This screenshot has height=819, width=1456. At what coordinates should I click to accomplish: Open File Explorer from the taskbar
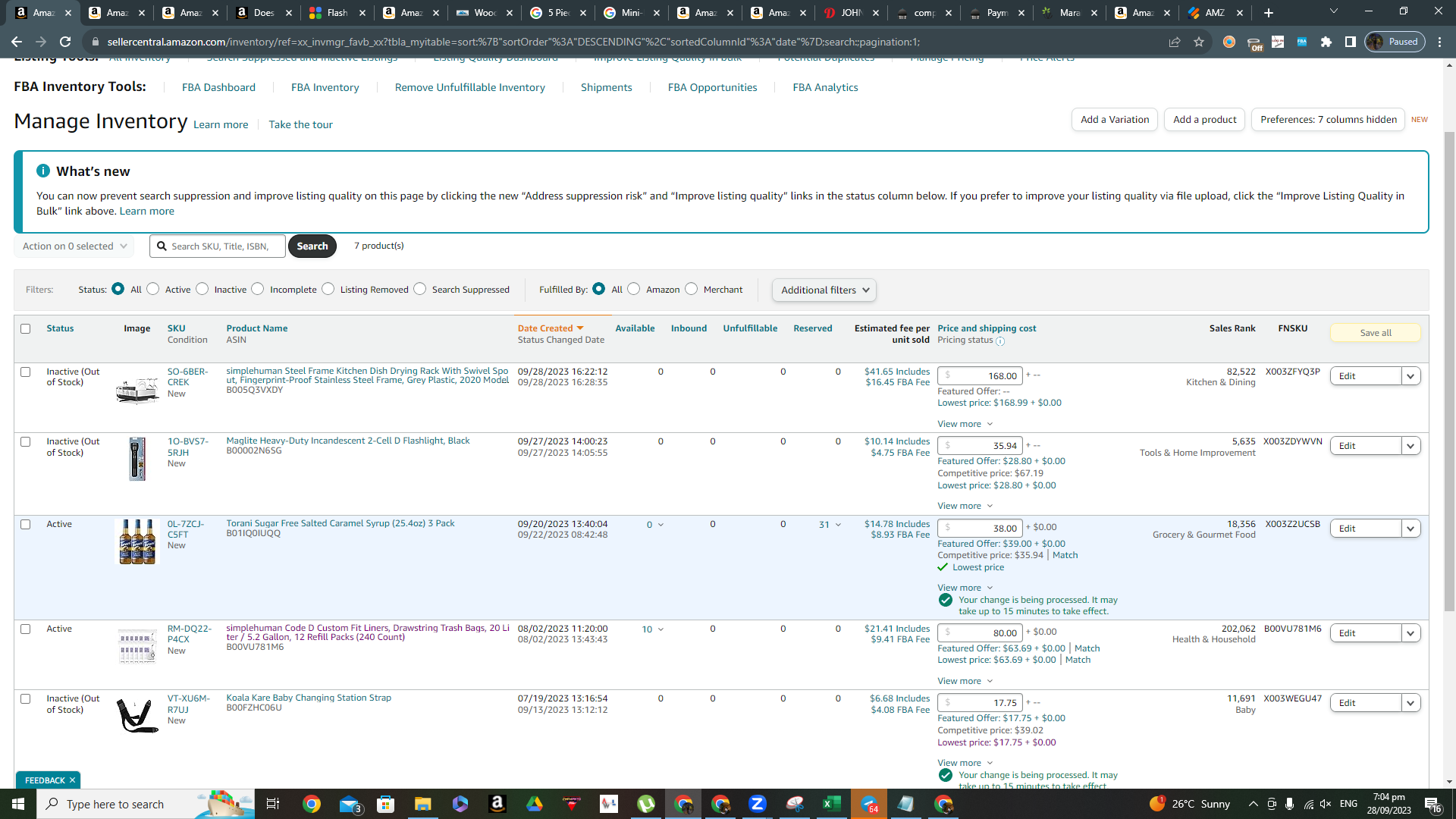(x=422, y=804)
